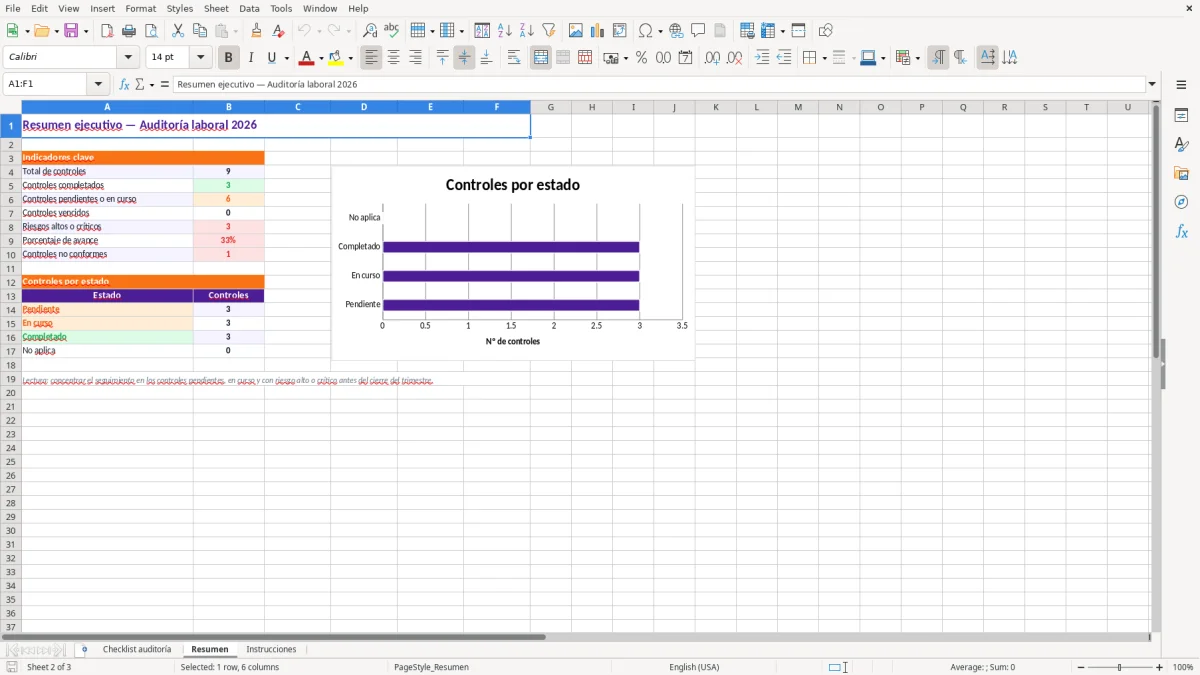Viewport: 1200px width, 675px height.
Task: Switch to the Instrucciones sheet tab
Action: (x=271, y=650)
